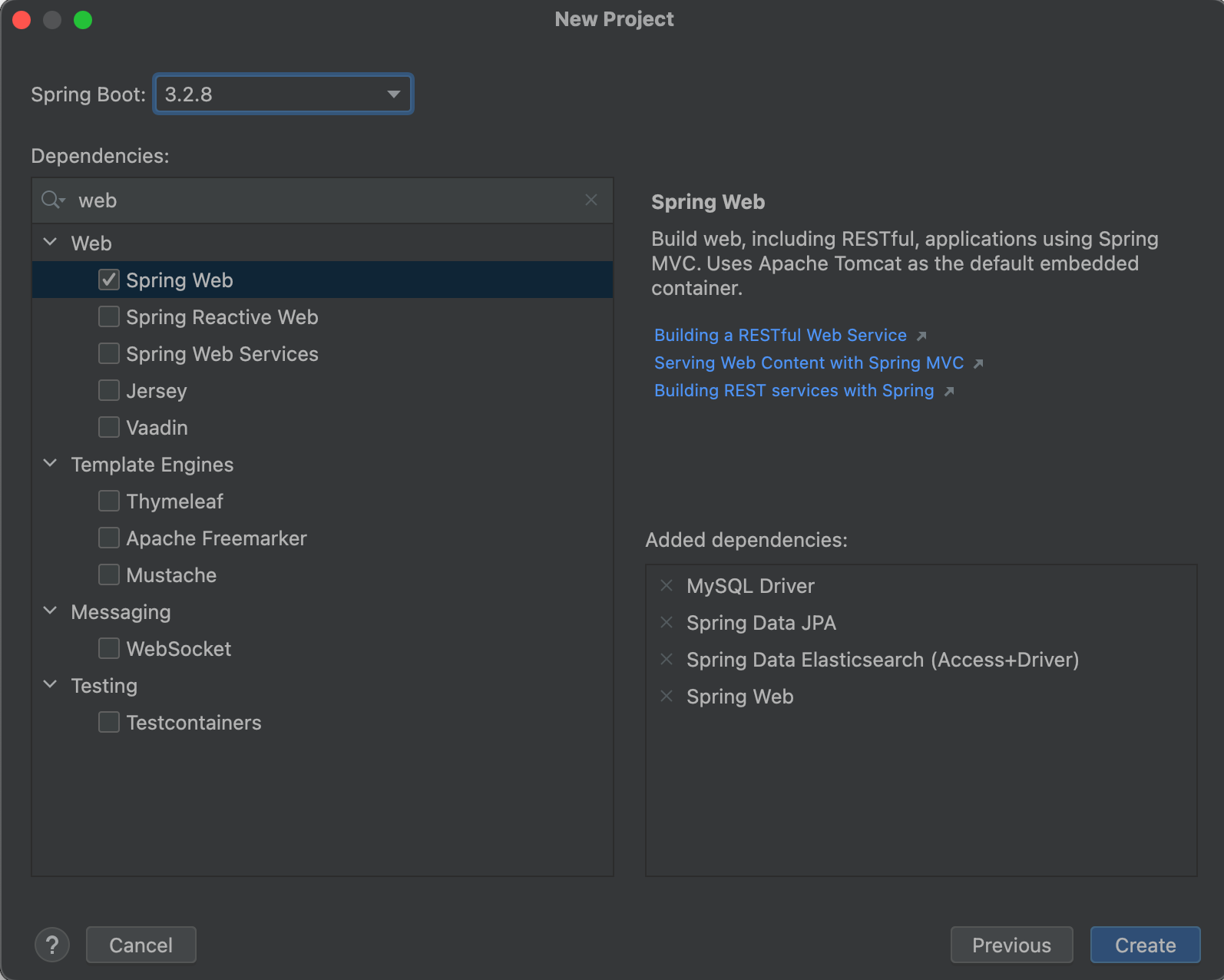Screen dimensions: 1224x980
Task: Click Create to generate the project
Action: [x=1145, y=945]
